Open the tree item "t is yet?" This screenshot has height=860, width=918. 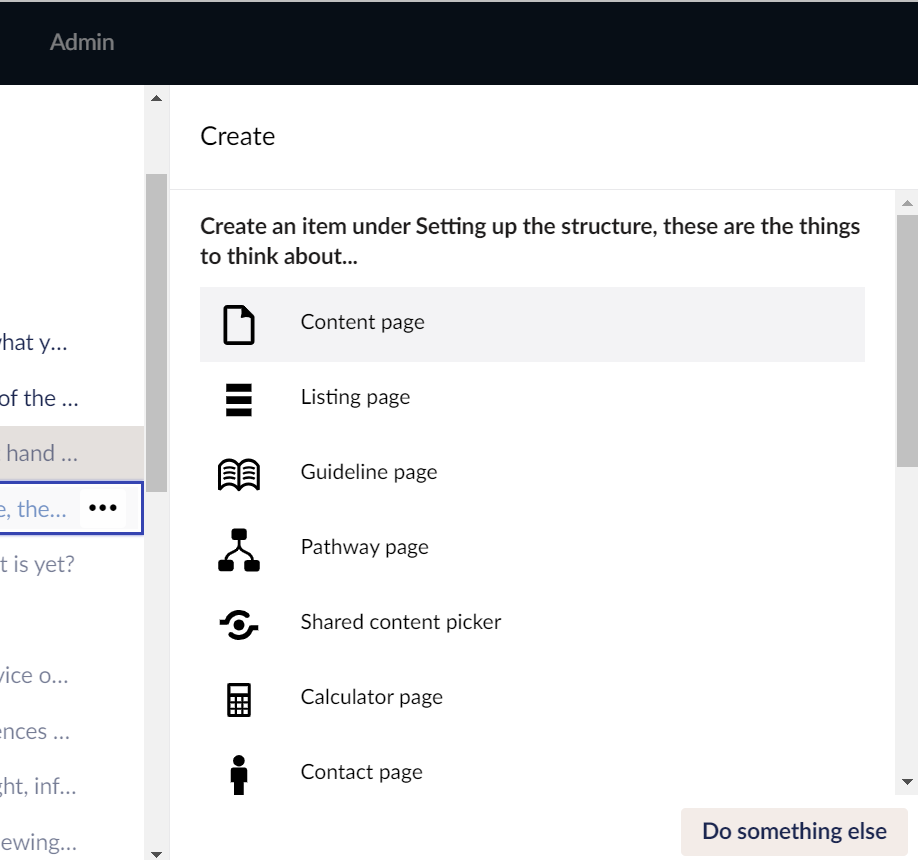point(37,564)
